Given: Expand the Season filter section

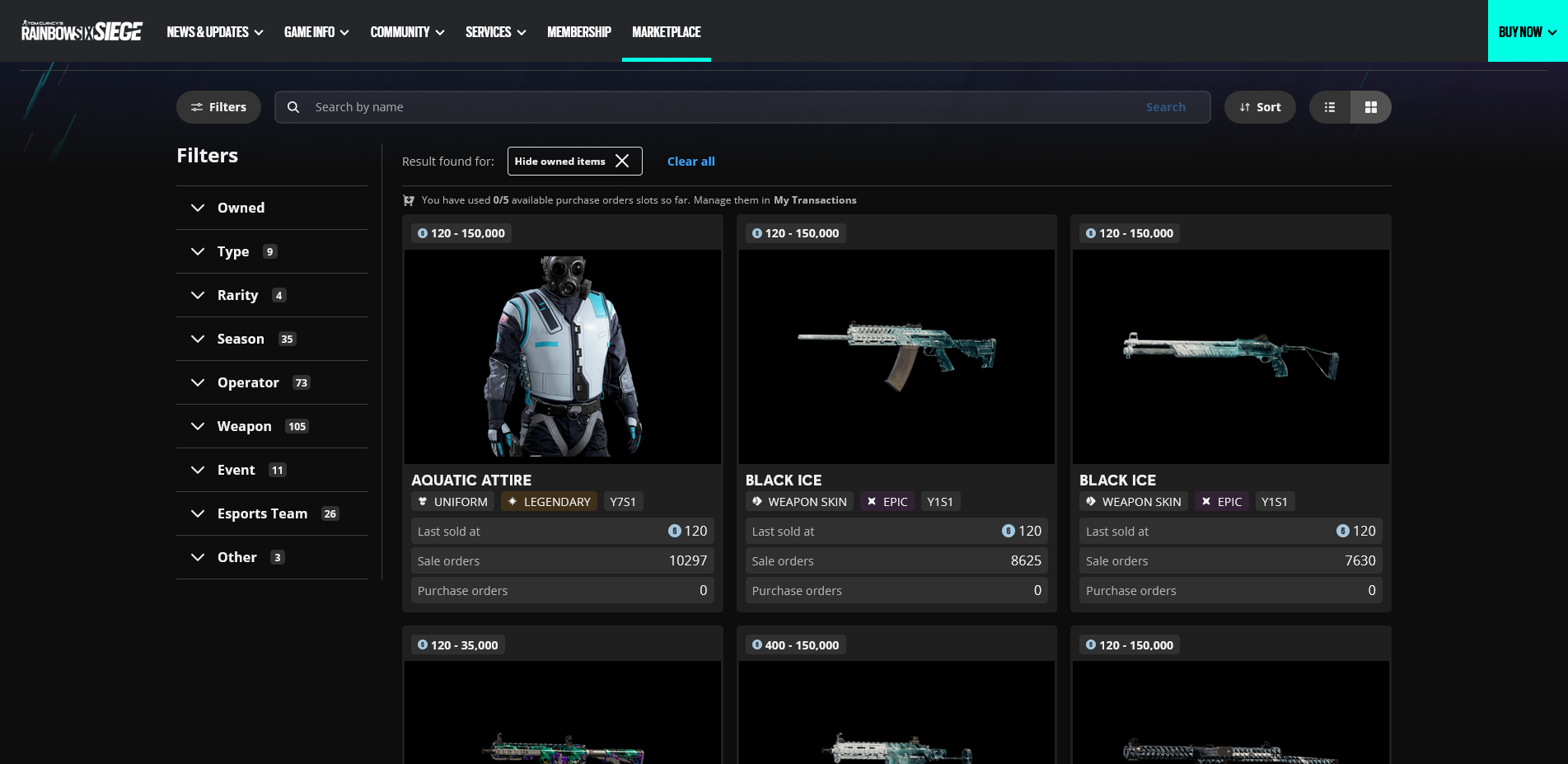Looking at the screenshot, I should [272, 339].
